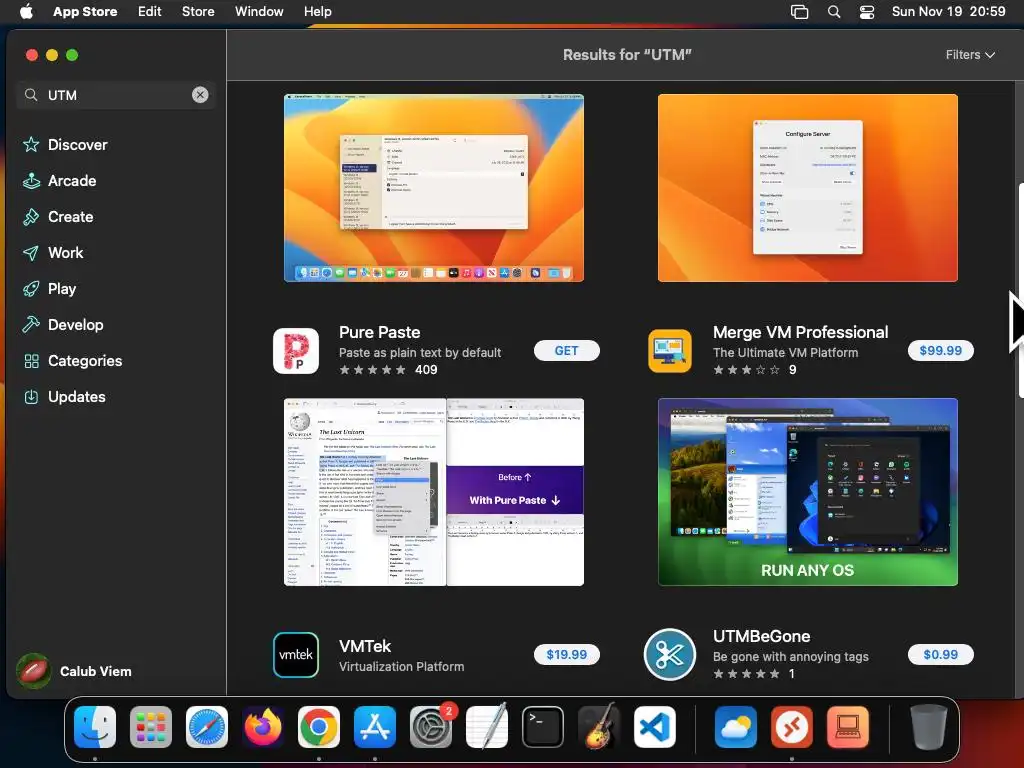Open TextEdit from the Dock
1024x768 pixels.
[x=487, y=727]
